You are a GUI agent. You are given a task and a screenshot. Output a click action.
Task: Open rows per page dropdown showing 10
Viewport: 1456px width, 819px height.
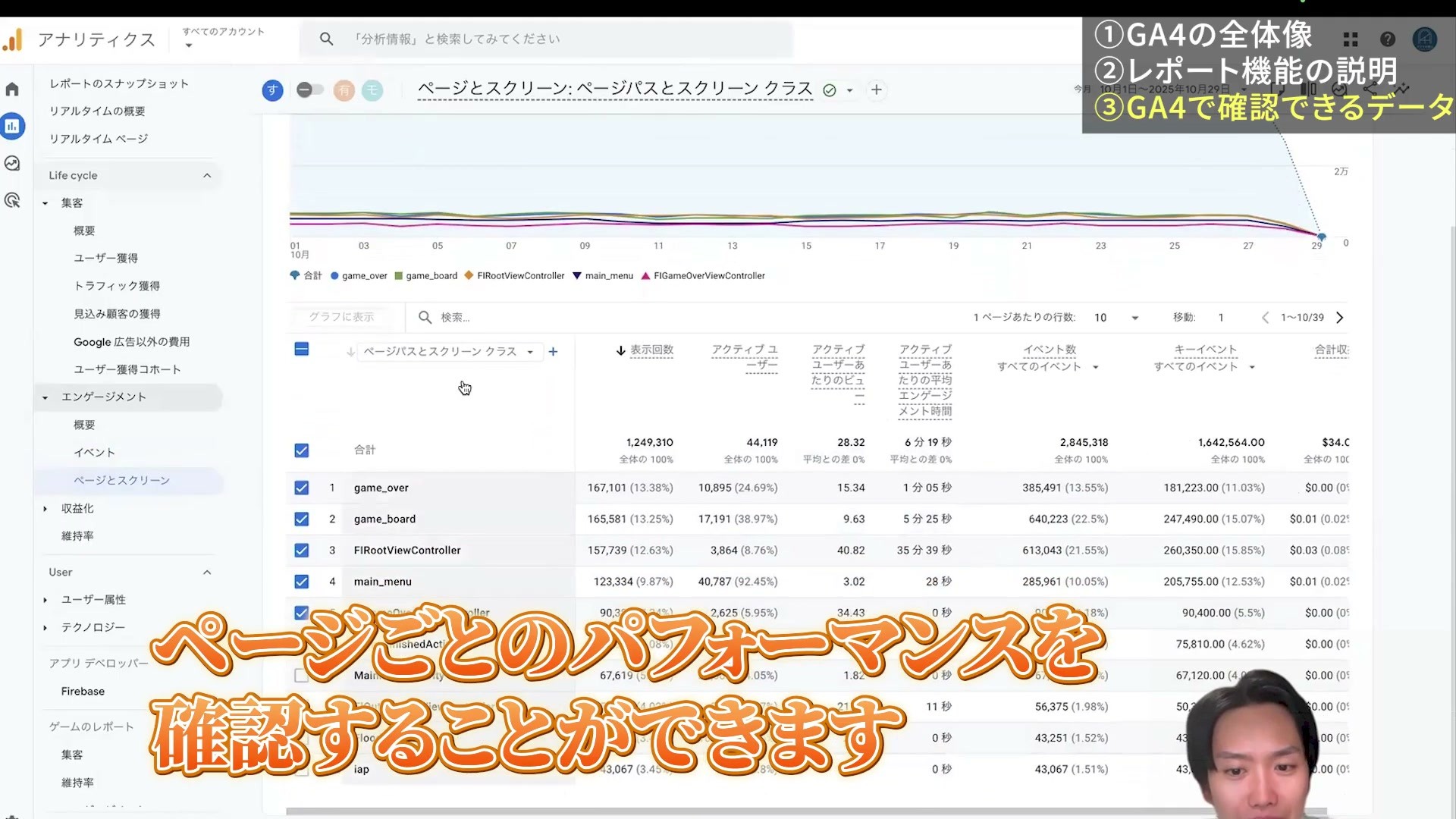pyautogui.click(x=1116, y=318)
